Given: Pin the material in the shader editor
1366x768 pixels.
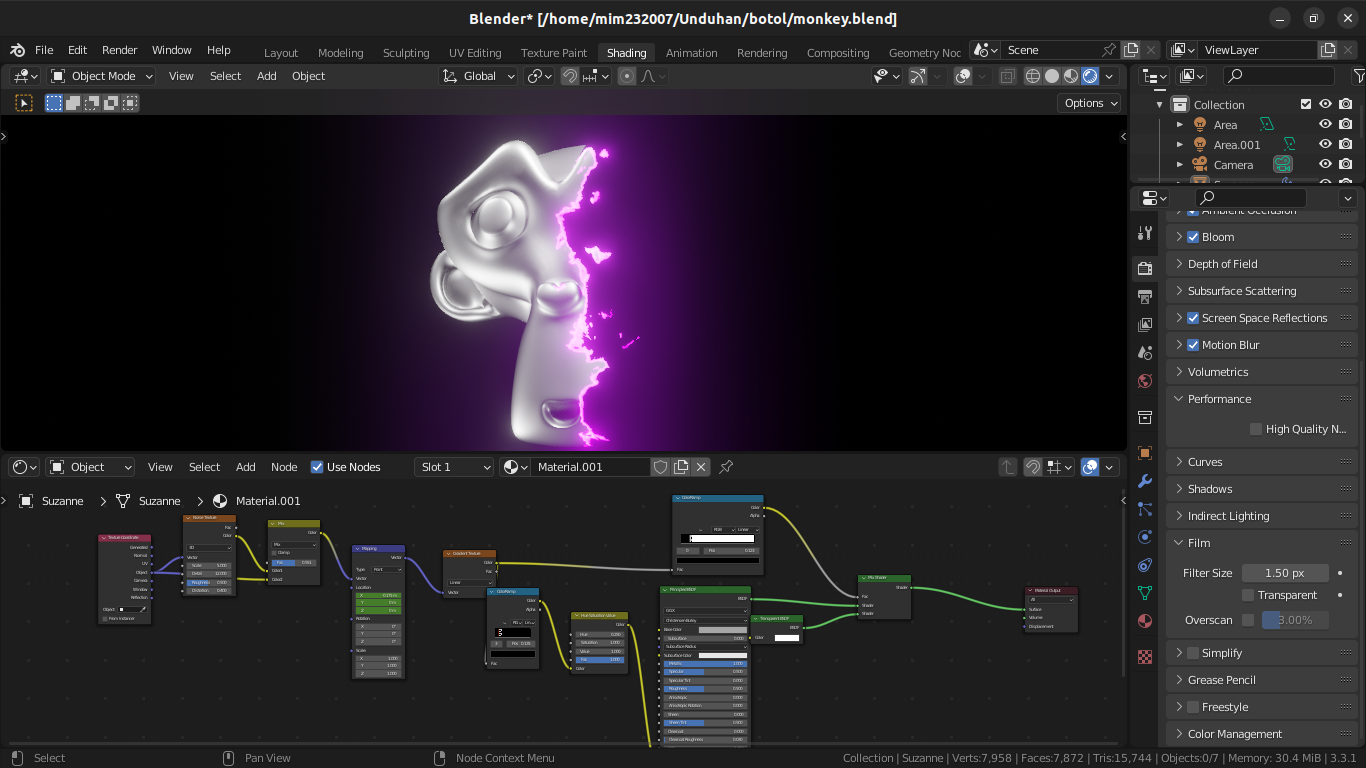Looking at the screenshot, I should click(725, 466).
